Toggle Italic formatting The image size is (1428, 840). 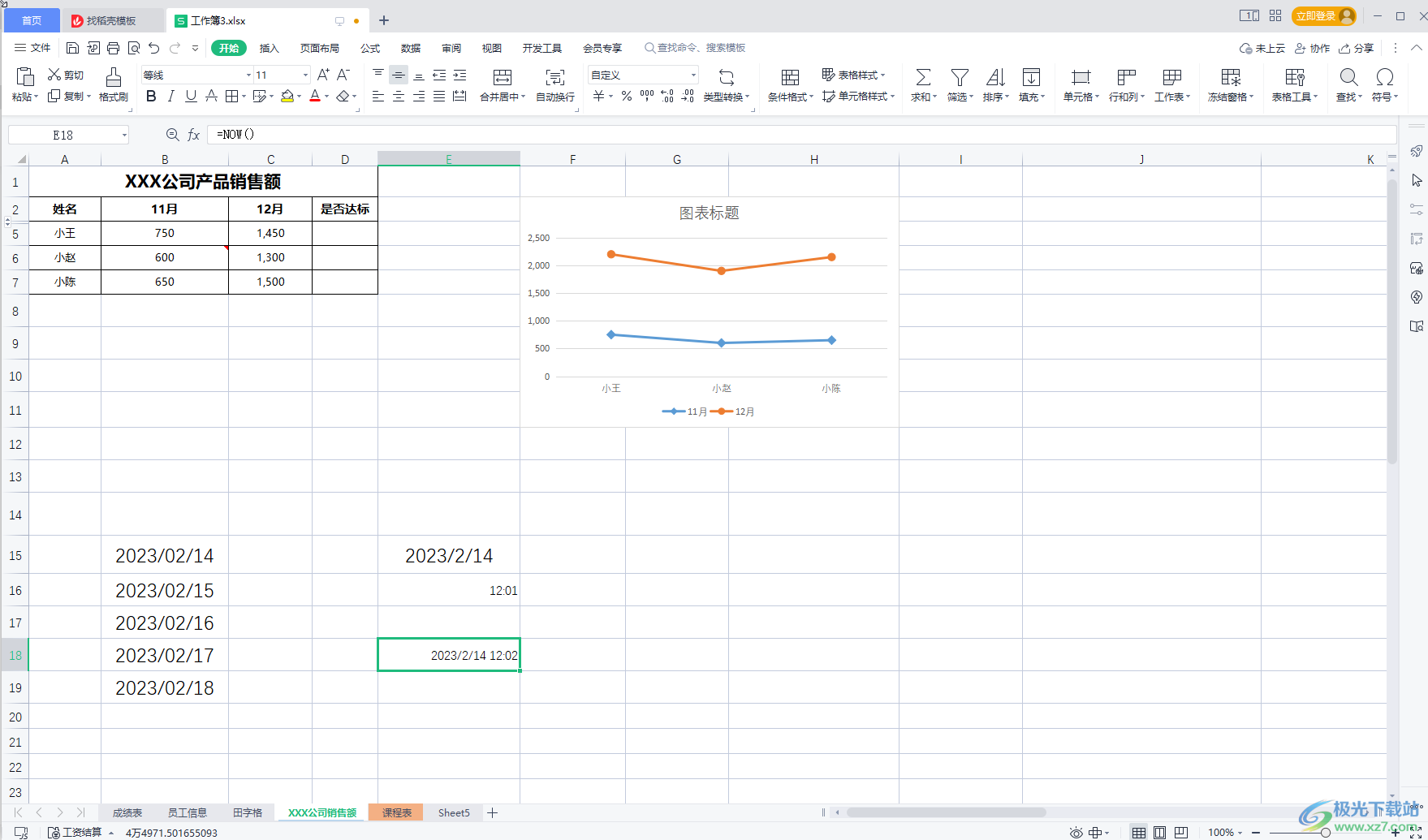tap(170, 97)
